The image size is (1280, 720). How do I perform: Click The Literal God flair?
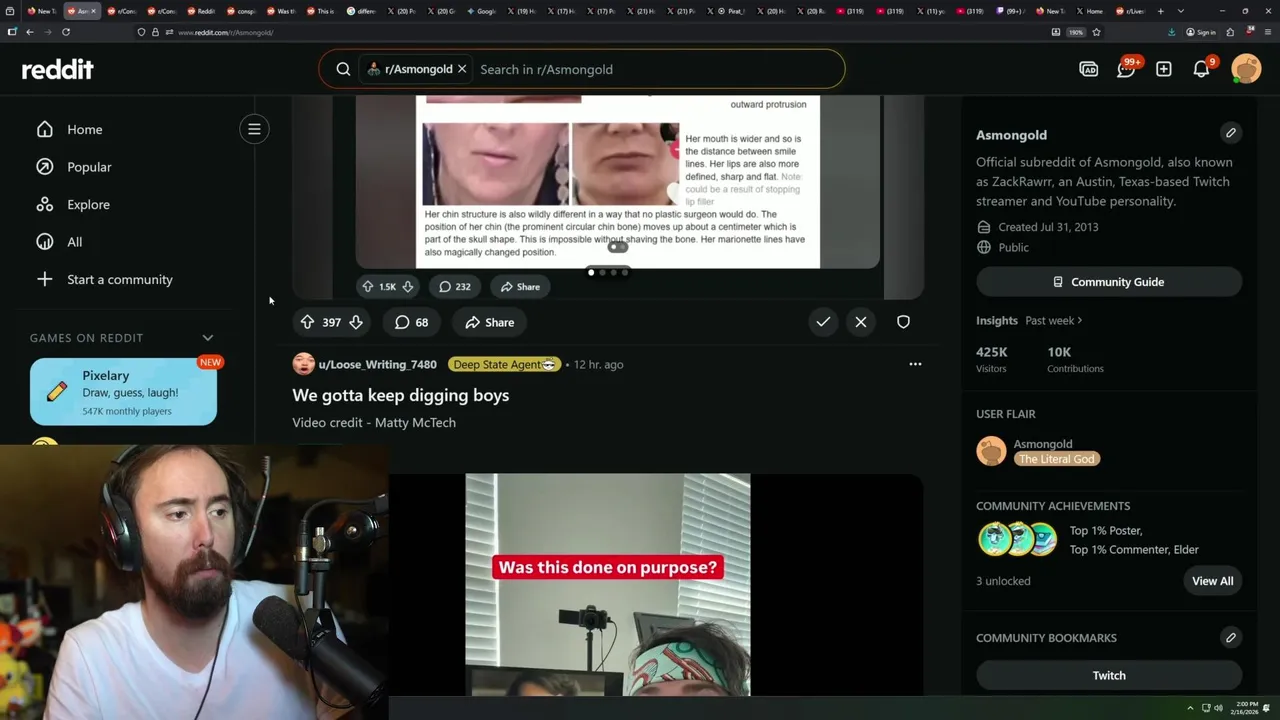1057,459
